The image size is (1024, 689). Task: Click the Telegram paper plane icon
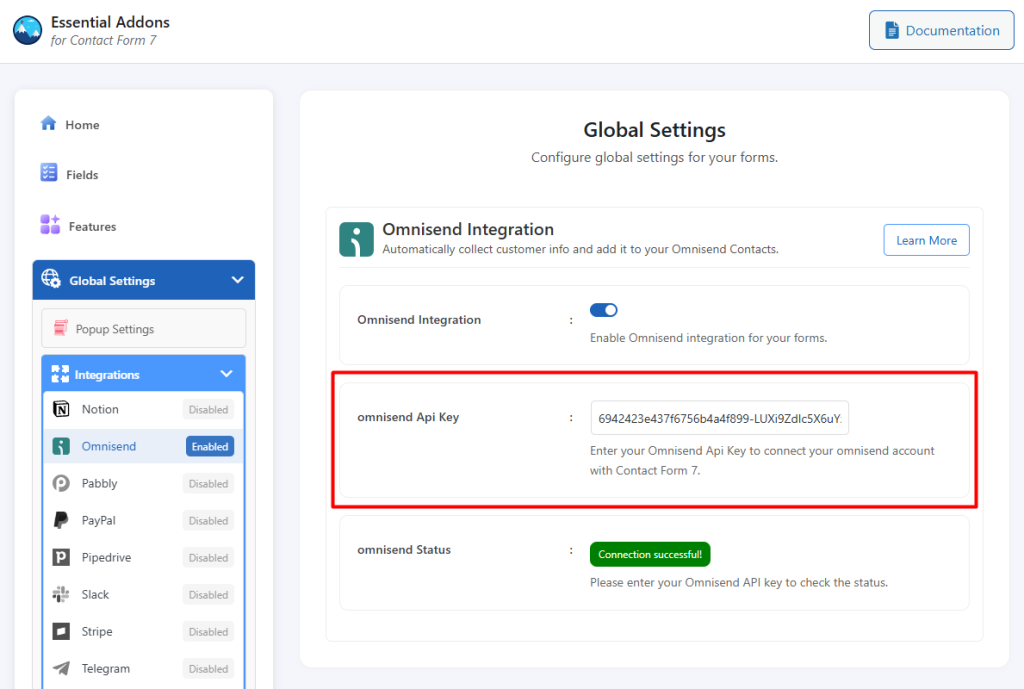(61, 668)
